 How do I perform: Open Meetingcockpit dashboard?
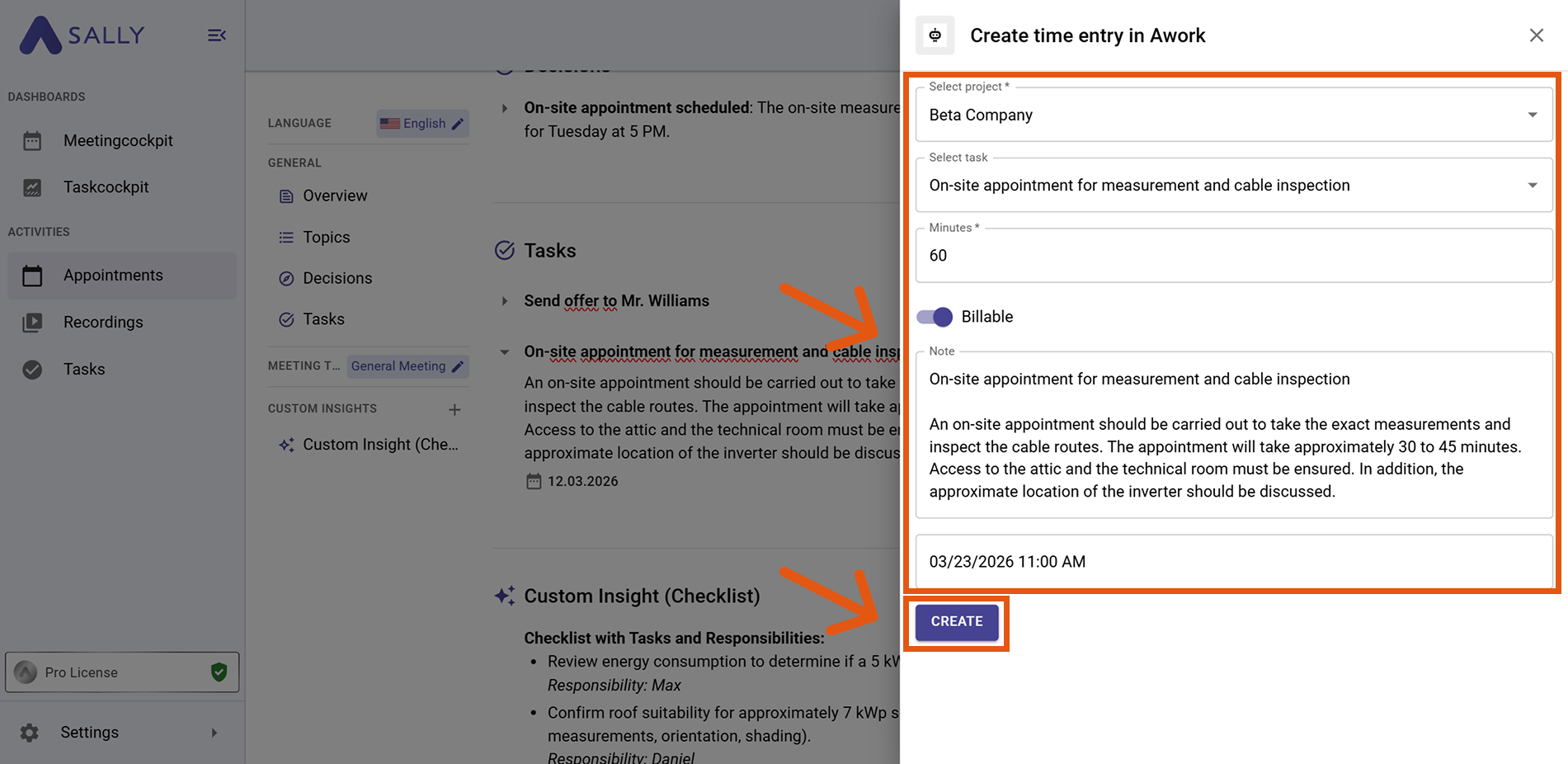tap(118, 141)
